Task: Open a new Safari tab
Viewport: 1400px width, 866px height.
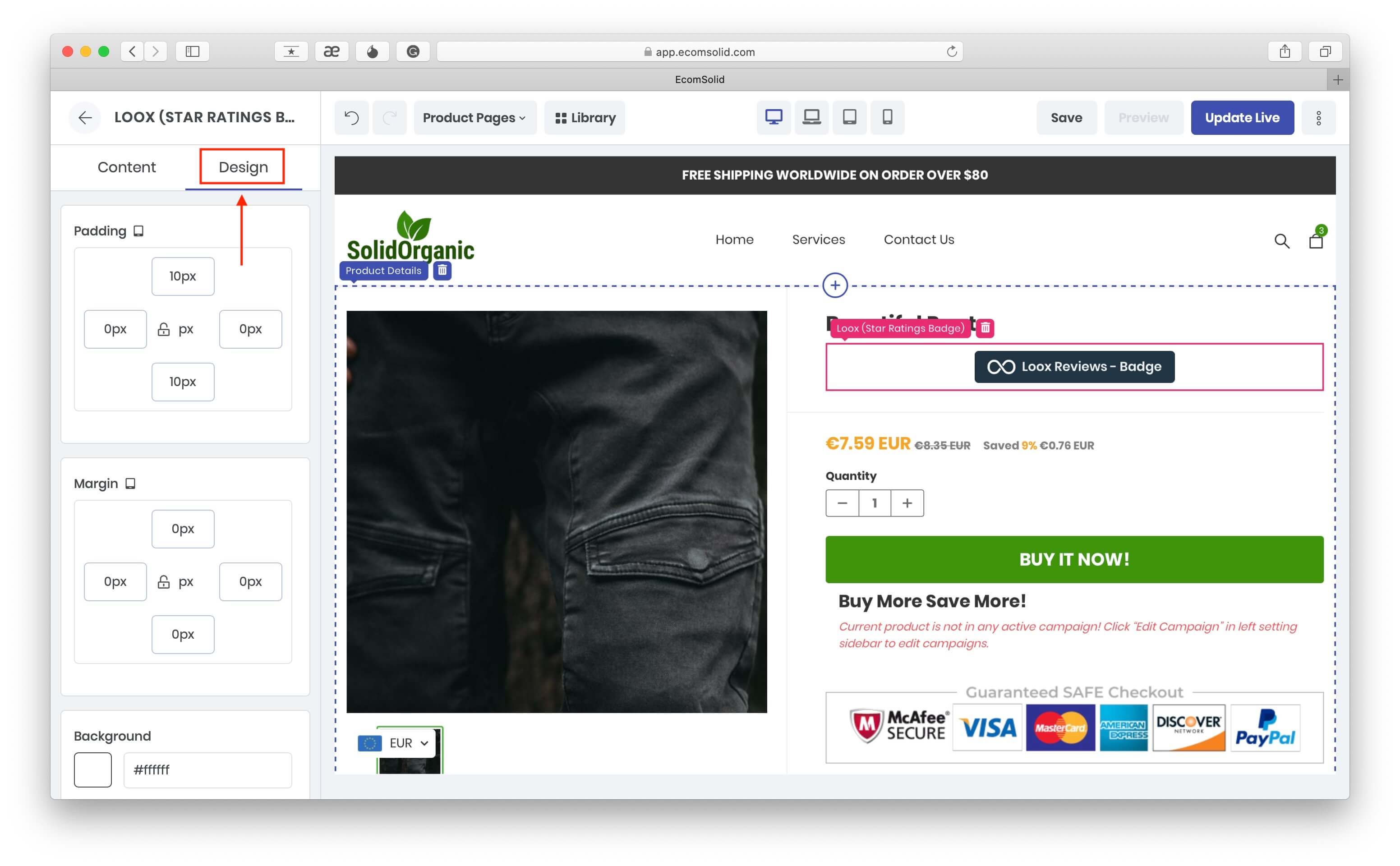Action: 1338,80
